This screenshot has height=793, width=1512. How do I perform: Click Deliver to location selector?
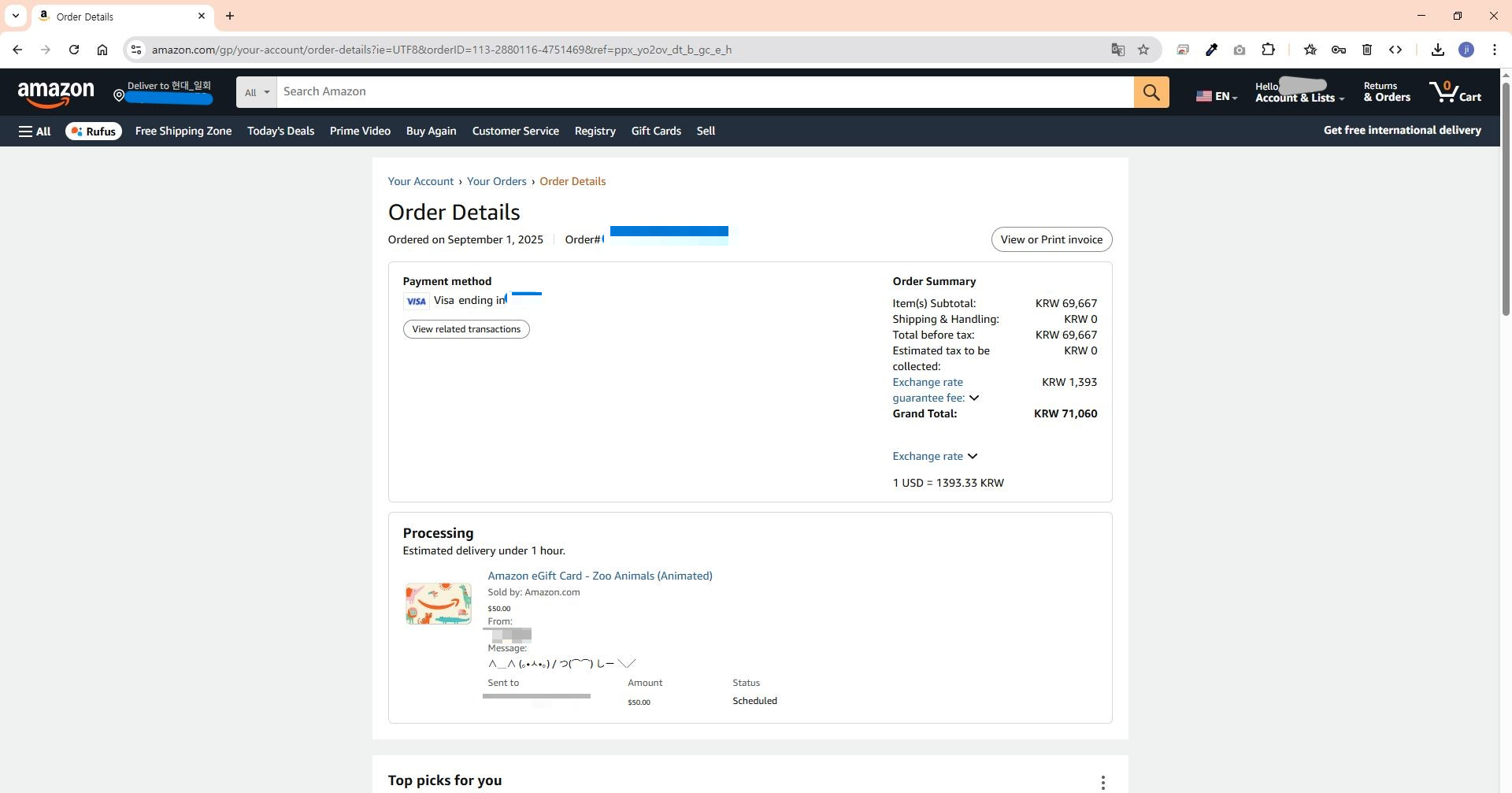[x=162, y=92]
